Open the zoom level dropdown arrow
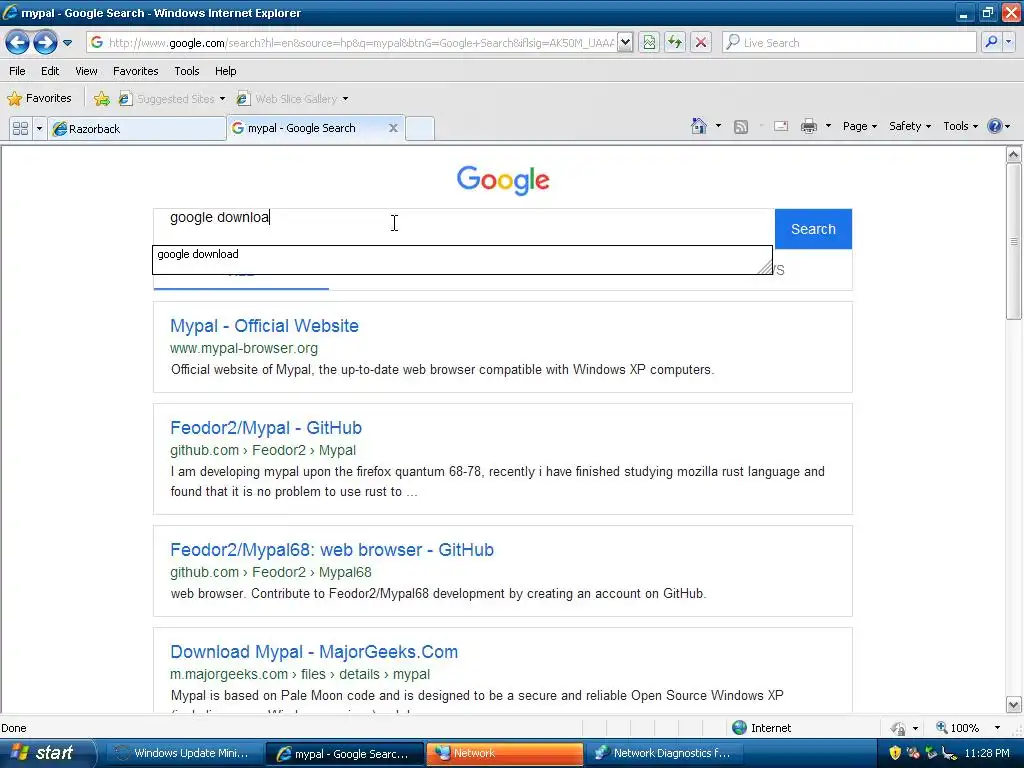The height and width of the screenshot is (768, 1024). (x=997, y=728)
